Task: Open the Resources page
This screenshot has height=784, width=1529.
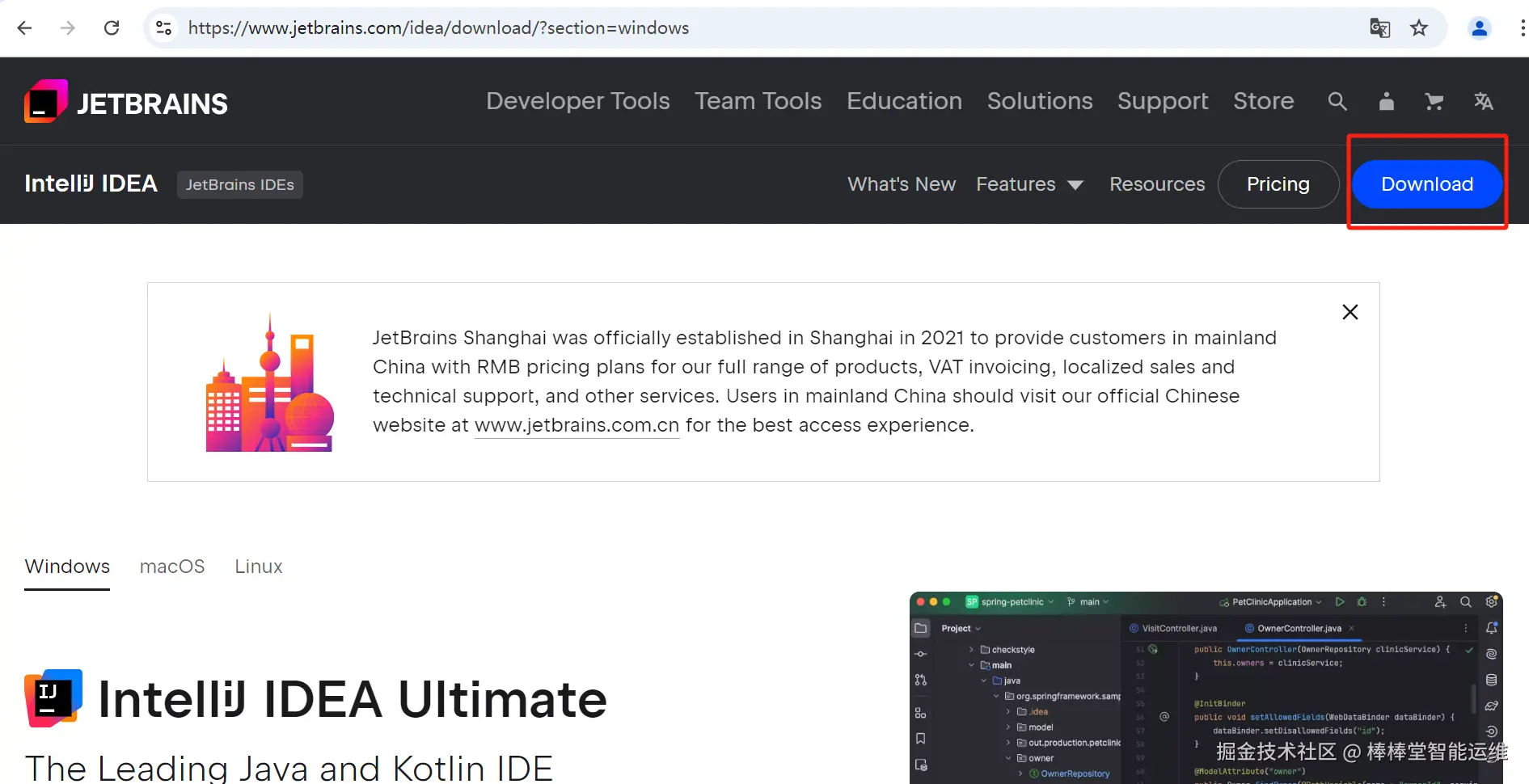Action: coord(1157,184)
